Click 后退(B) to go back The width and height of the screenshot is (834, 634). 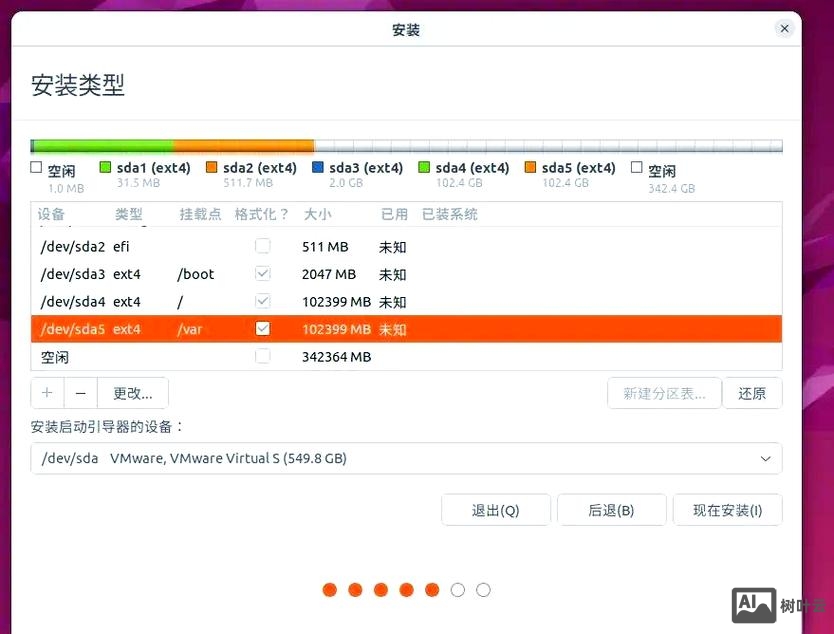click(611, 509)
